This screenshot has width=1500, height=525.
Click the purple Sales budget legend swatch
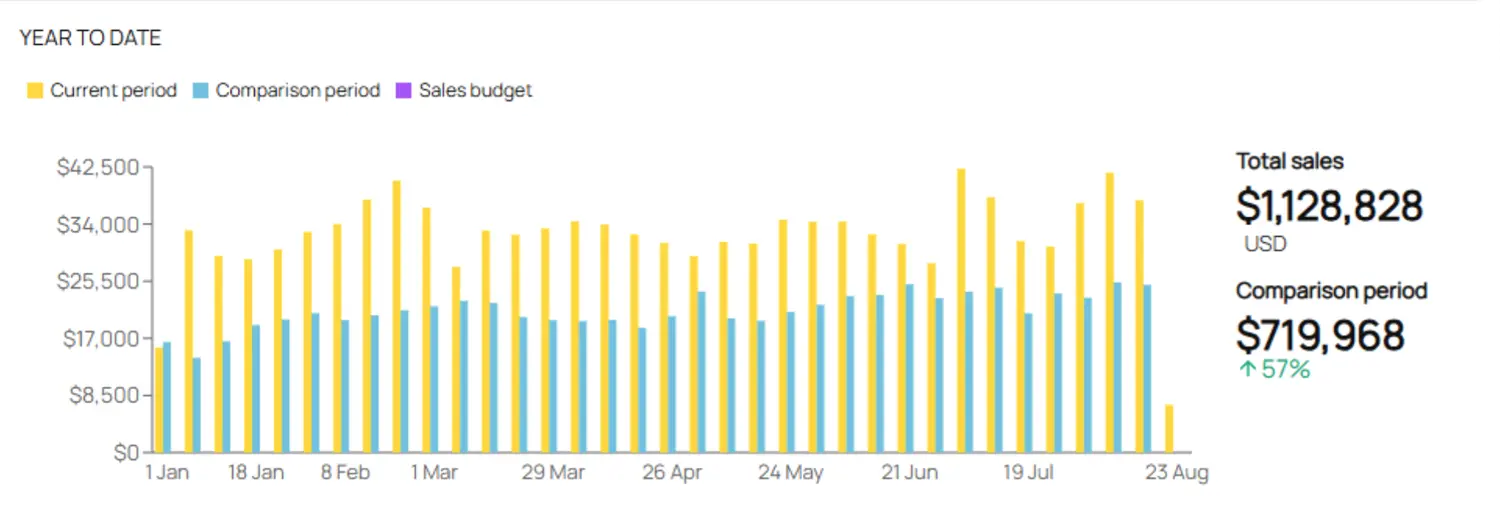point(403,91)
